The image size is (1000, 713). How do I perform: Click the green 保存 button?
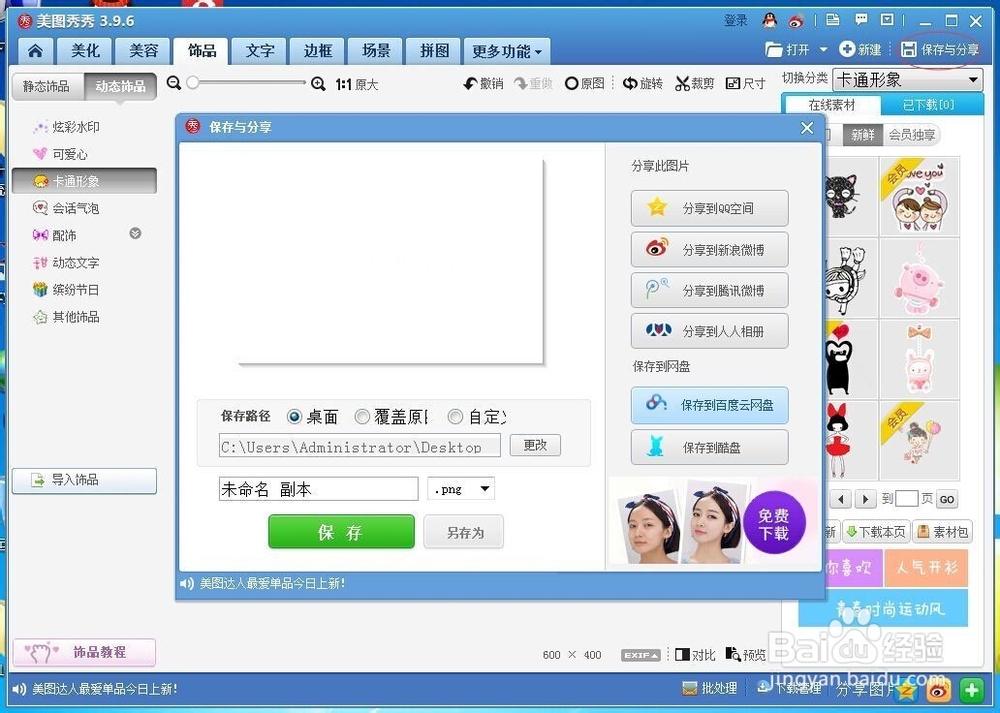(341, 532)
